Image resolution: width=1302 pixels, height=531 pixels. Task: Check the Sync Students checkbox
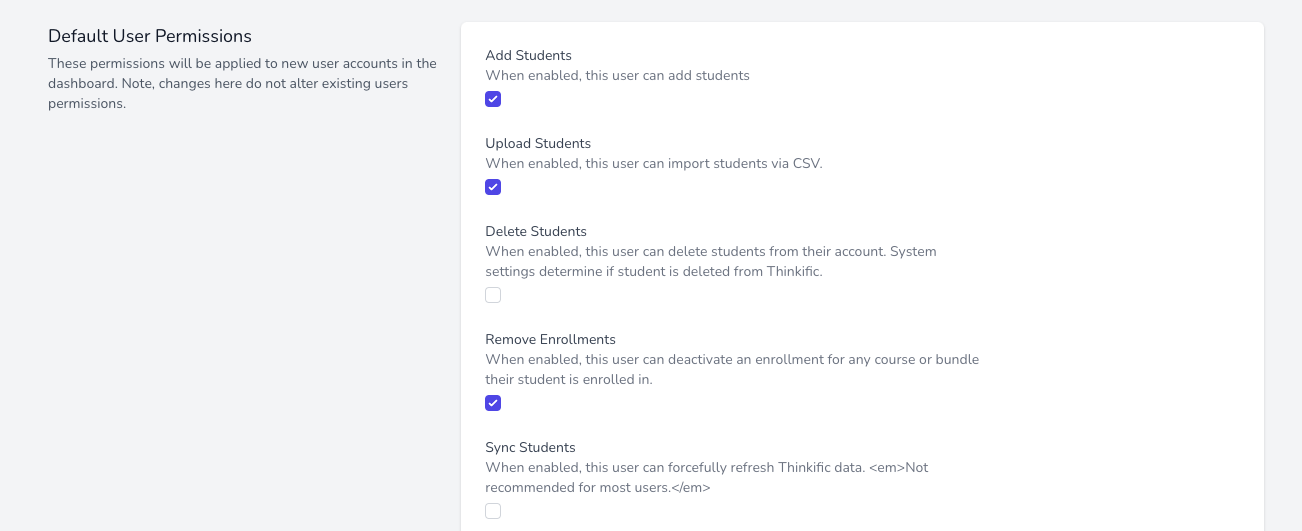493,511
